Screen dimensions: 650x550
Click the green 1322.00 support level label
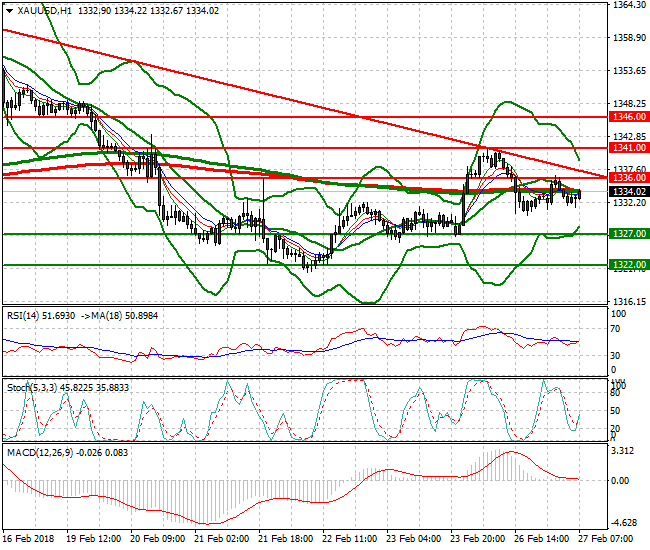pos(629,264)
